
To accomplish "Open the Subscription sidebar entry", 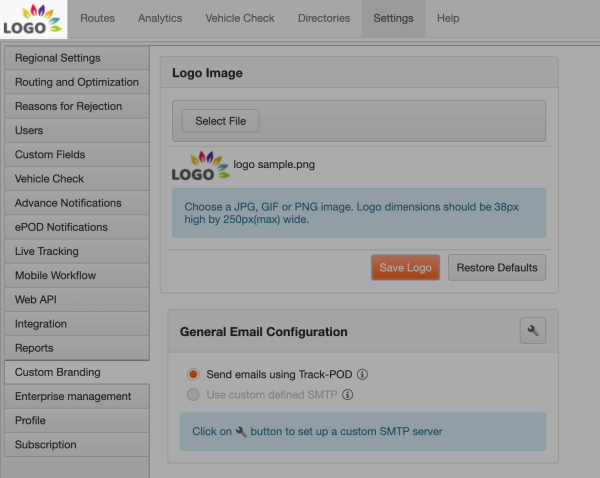I will coord(77,445).
